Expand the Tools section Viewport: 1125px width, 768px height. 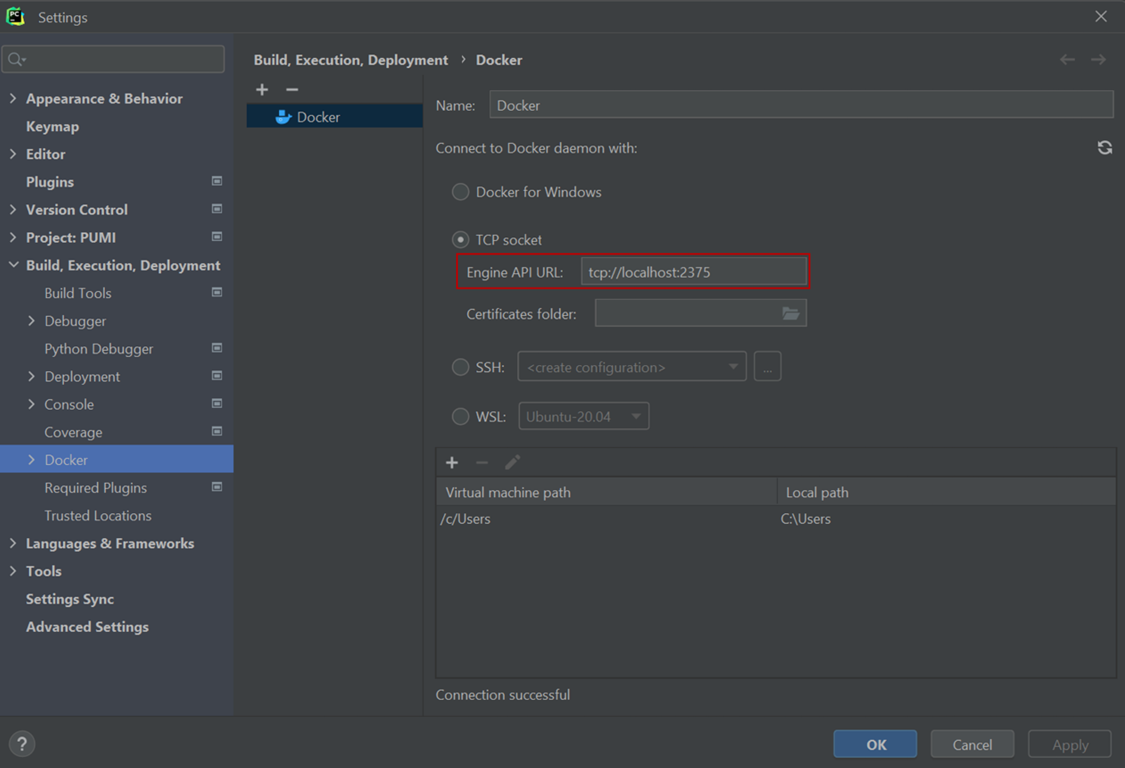(x=13, y=571)
